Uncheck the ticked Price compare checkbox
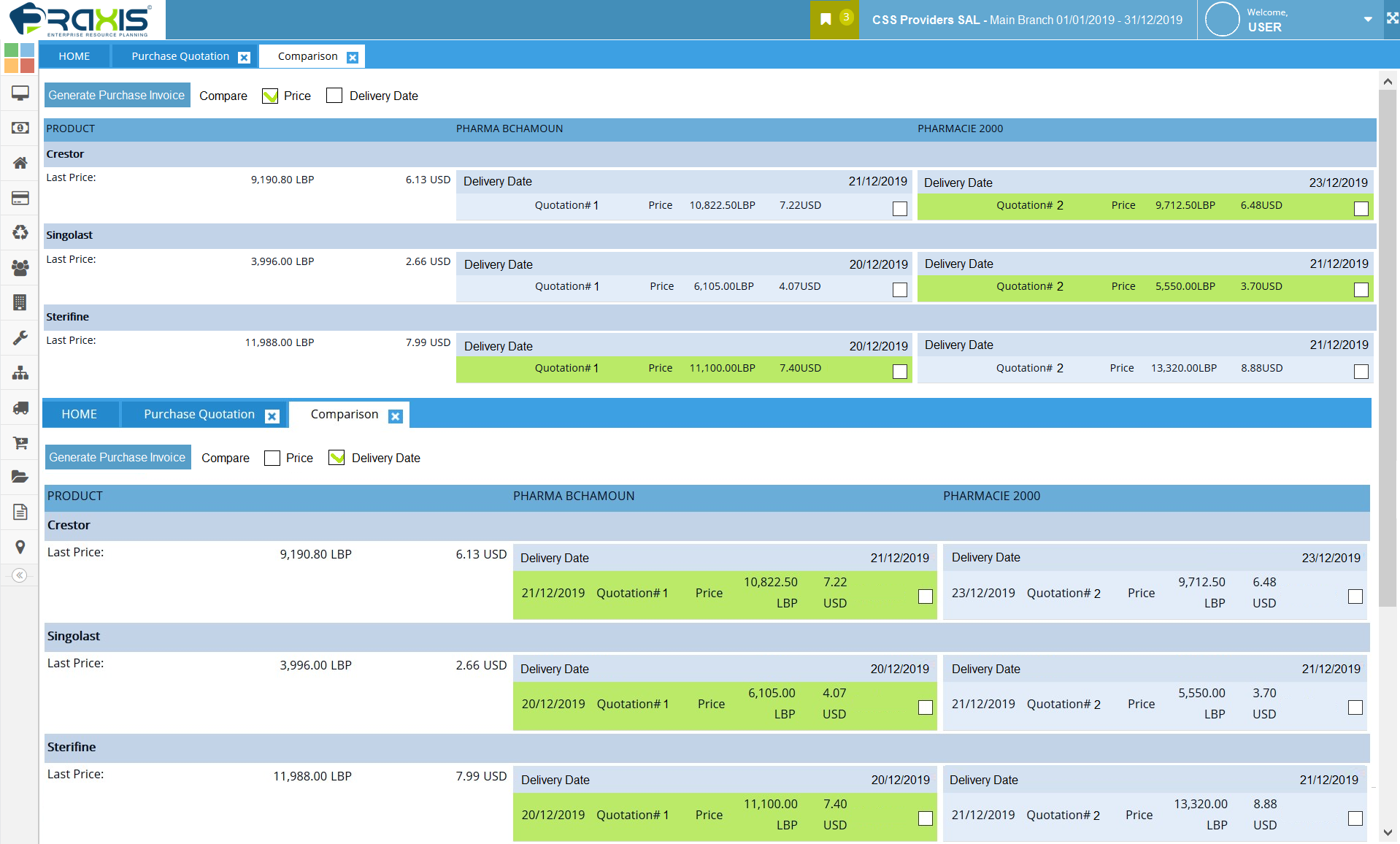The width and height of the screenshot is (1400, 844). 270,96
